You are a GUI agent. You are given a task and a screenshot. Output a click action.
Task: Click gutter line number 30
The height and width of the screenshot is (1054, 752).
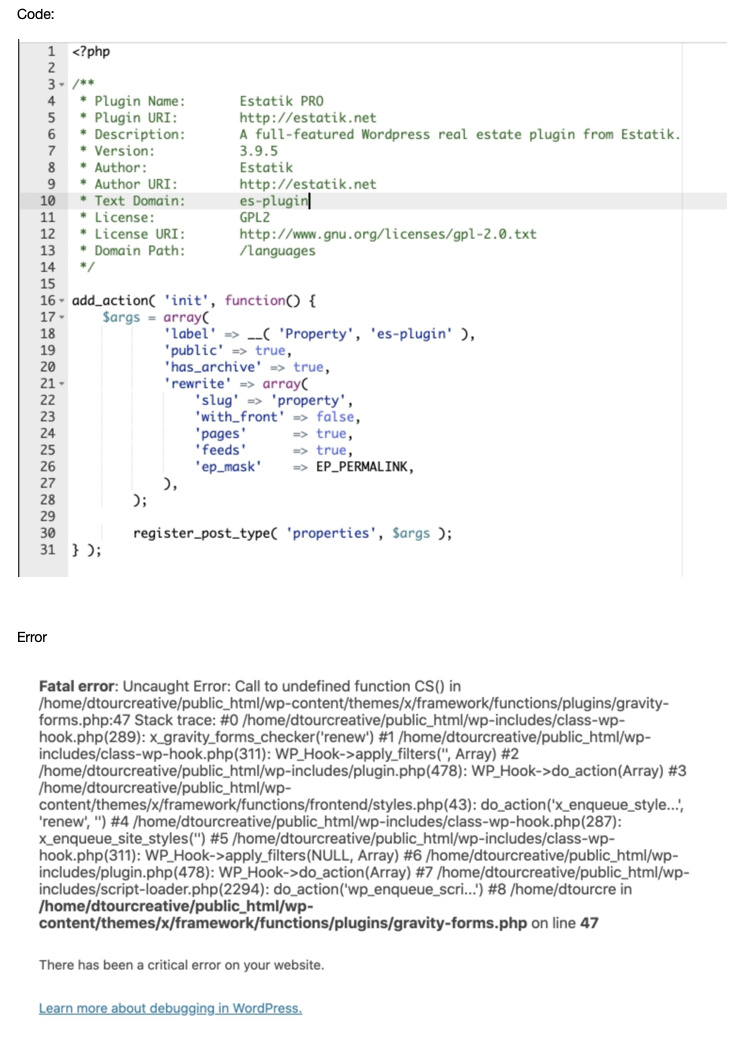[x=48, y=533]
